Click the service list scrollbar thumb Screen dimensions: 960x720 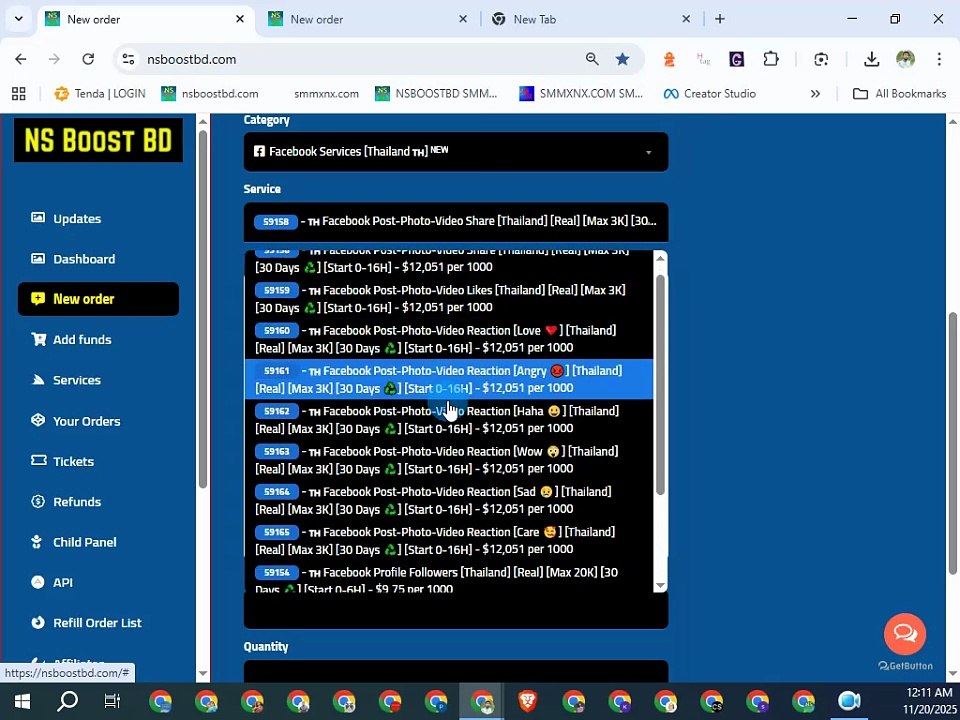[660, 384]
